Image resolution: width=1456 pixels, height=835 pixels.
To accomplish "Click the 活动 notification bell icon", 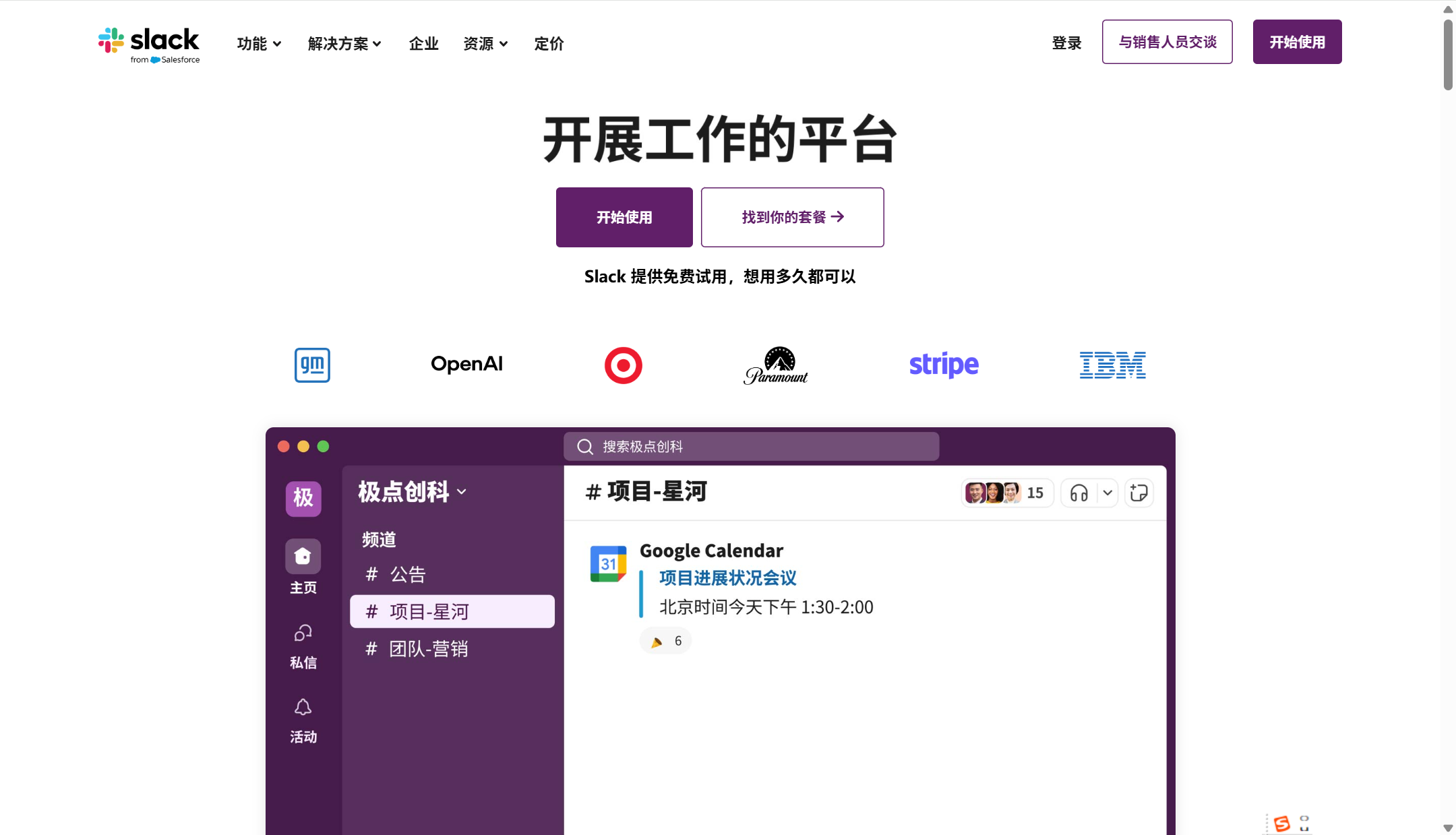I will click(x=303, y=706).
